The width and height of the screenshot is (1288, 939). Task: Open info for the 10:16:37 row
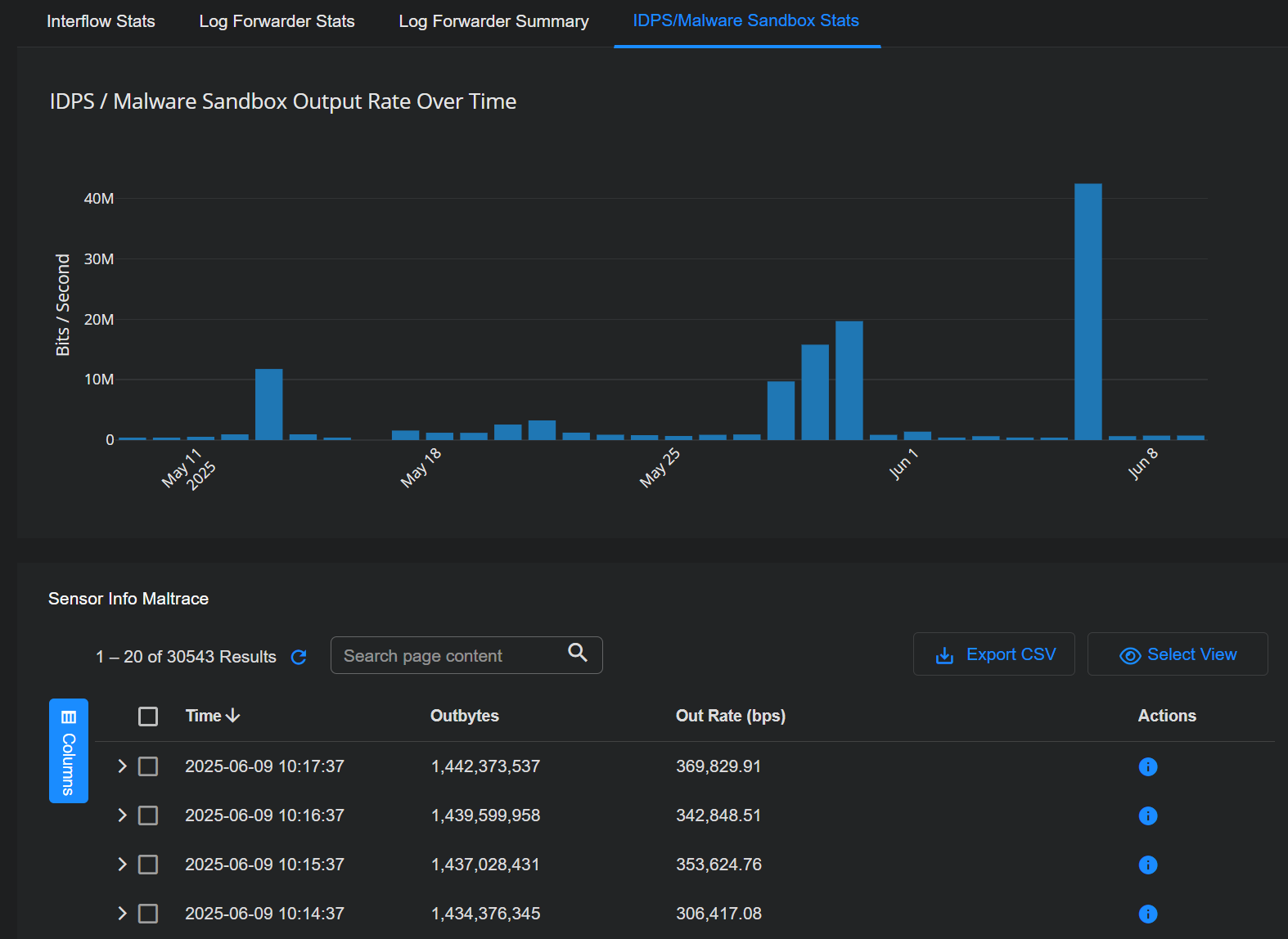click(1147, 815)
